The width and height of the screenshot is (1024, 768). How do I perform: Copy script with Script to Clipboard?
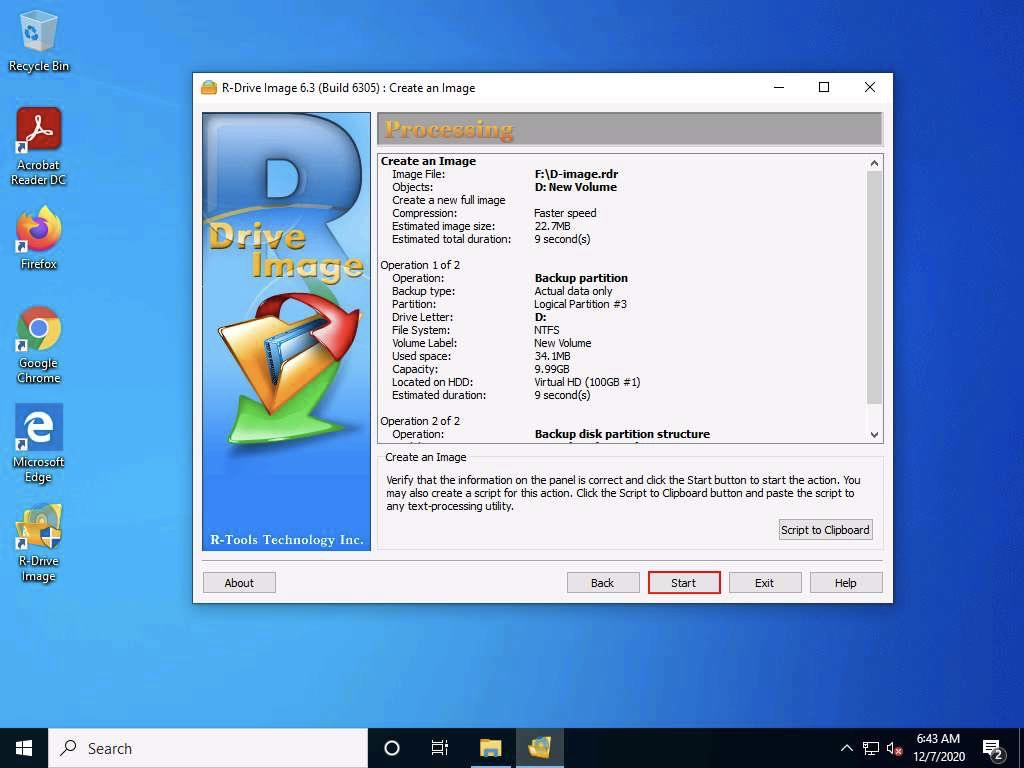point(825,530)
